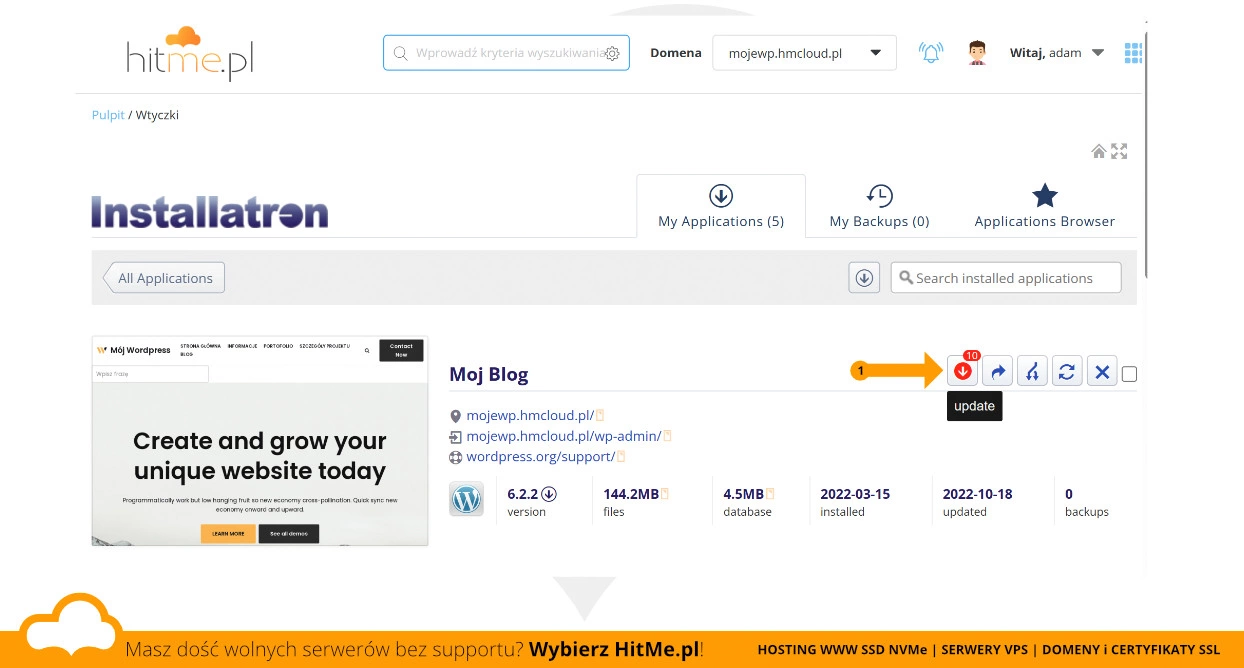1244x668 pixels.
Task: Click the Pulpit breadcrumb link
Action: pyautogui.click(x=108, y=115)
